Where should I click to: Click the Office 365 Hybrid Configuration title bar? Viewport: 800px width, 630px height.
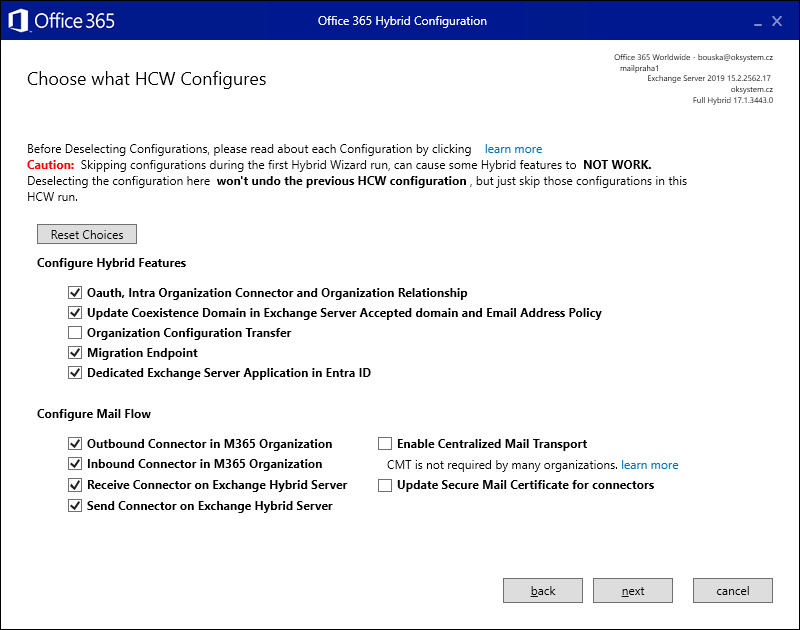pyautogui.click(x=401, y=20)
